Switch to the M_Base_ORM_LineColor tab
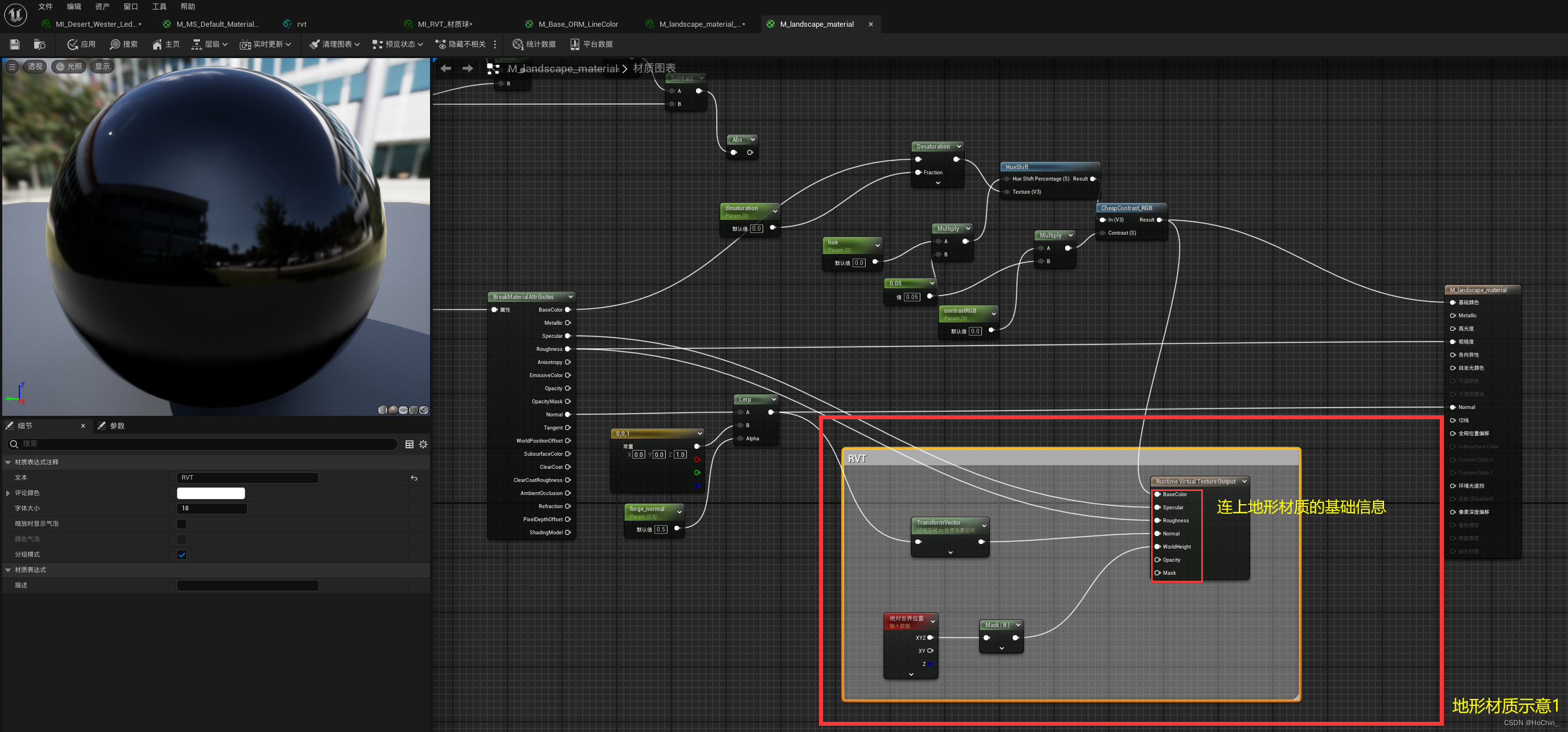1568x732 pixels. (x=577, y=24)
